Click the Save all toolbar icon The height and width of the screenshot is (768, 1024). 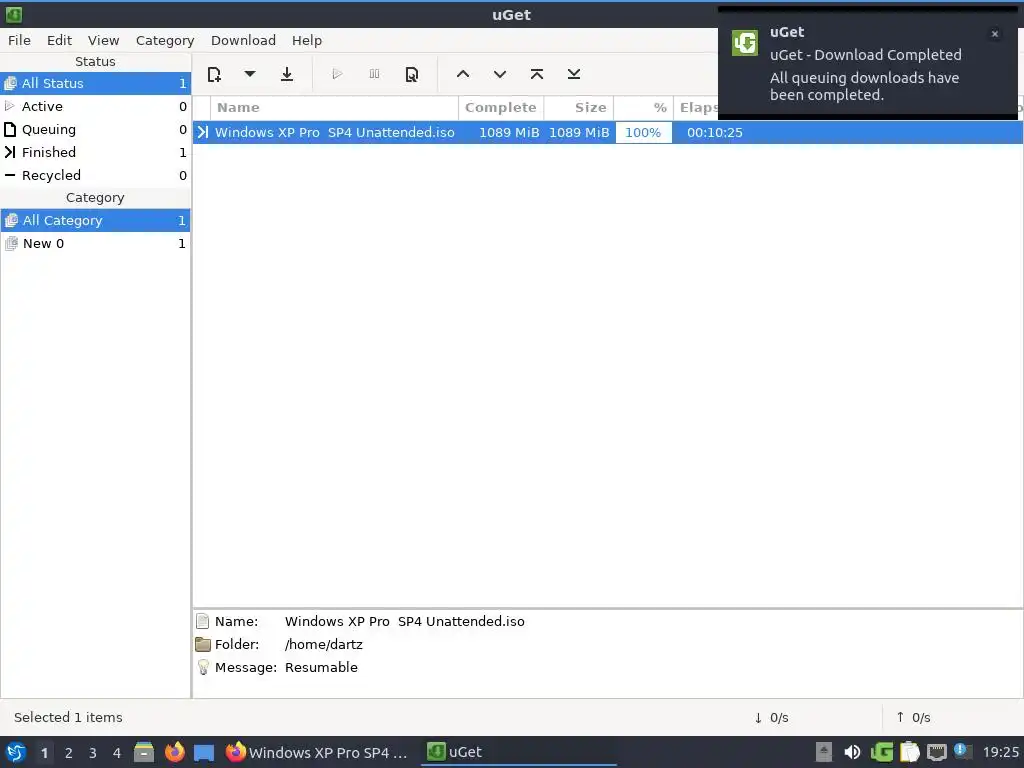pos(287,74)
